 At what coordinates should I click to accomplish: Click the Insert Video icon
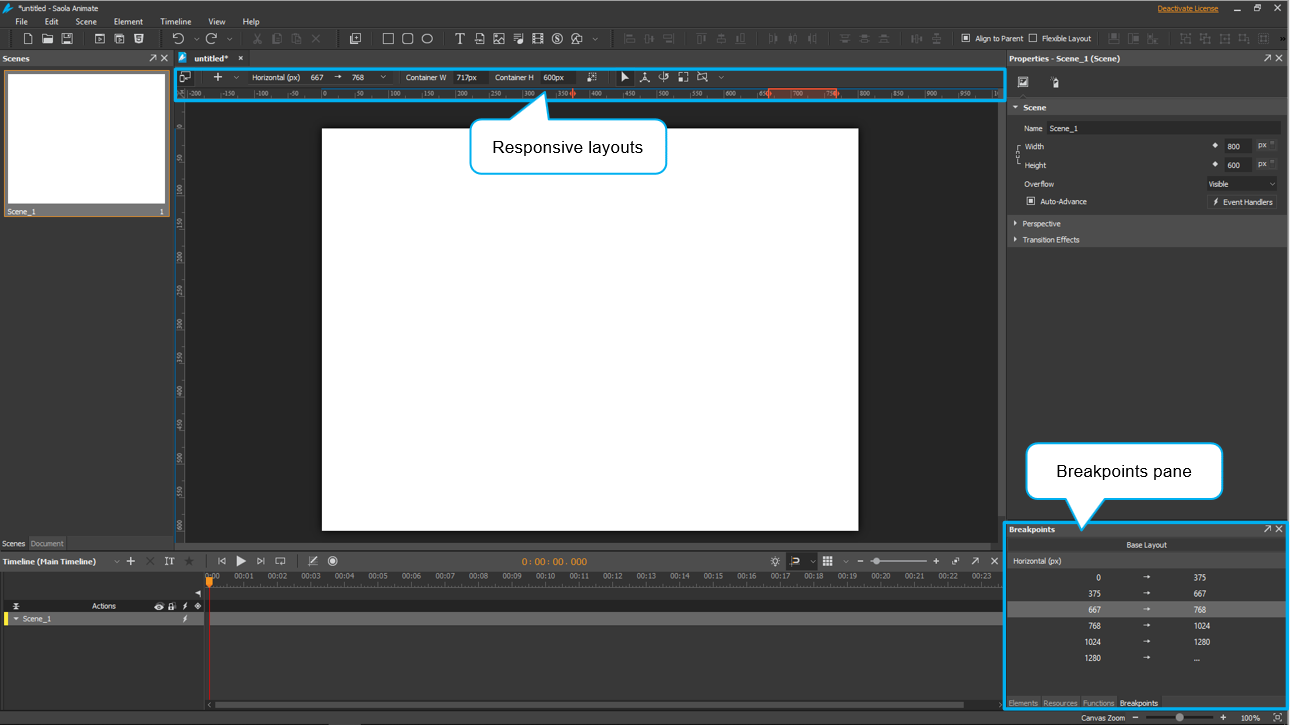538,39
